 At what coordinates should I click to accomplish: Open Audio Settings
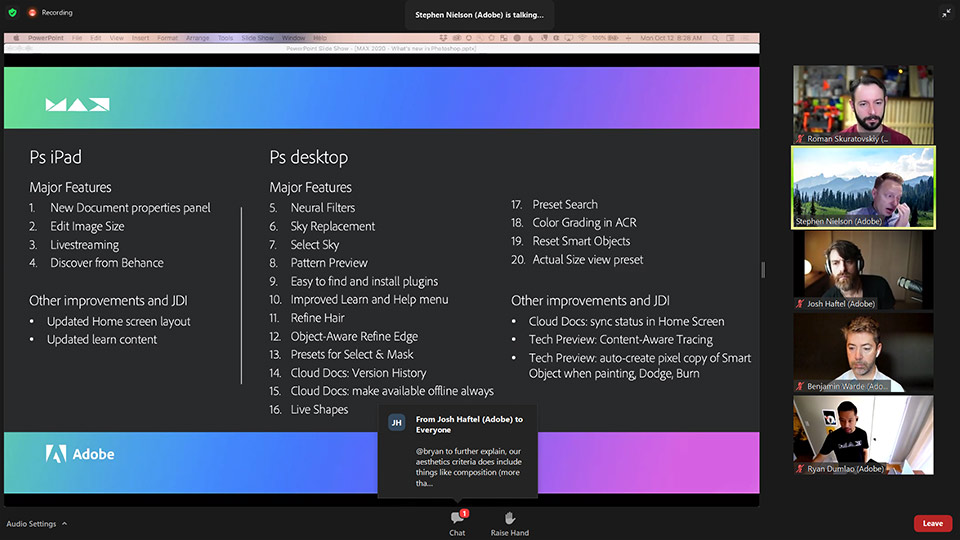(31, 523)
